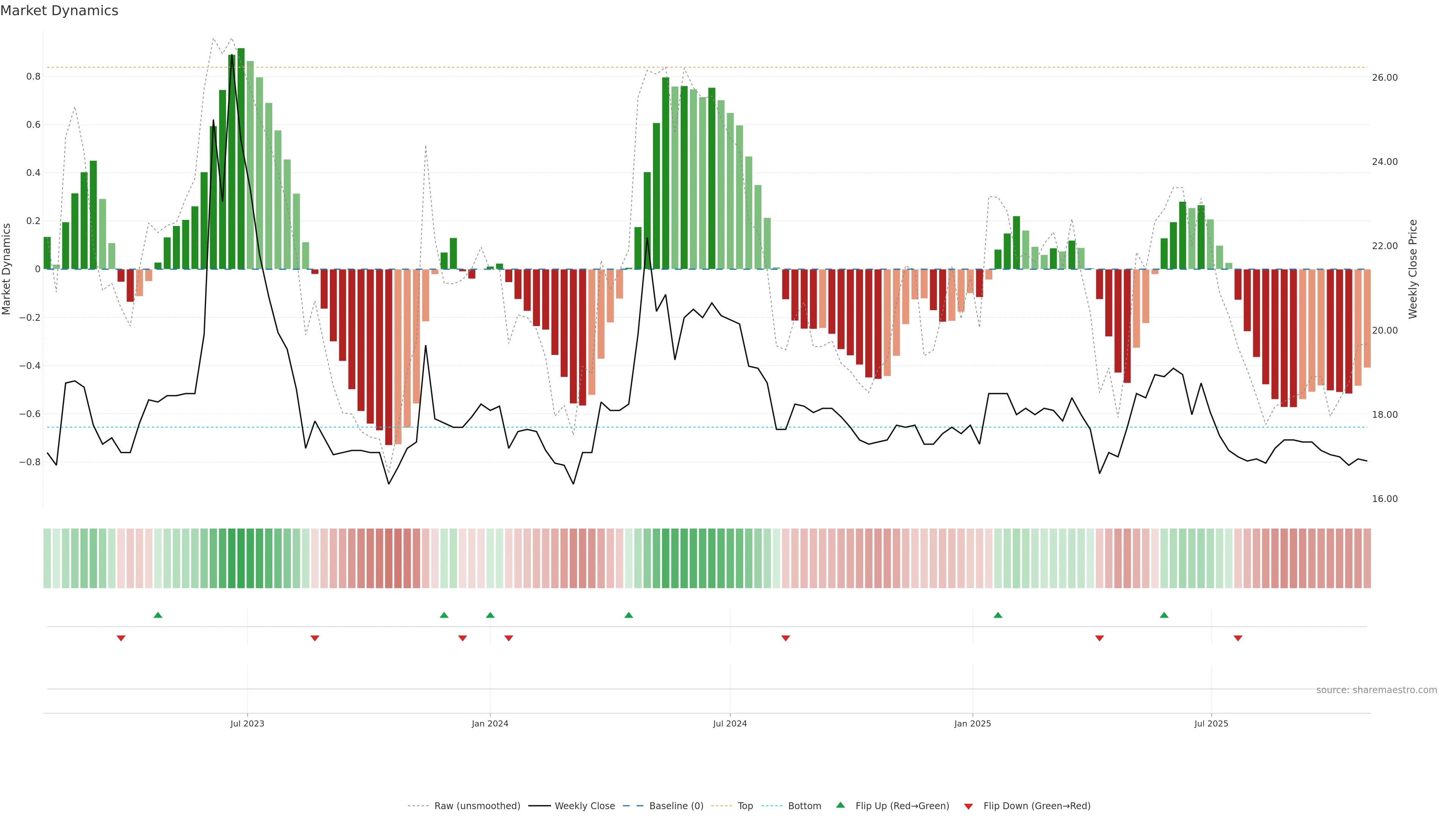
Task: Click red flip-down marker just after Jul 2024
Action: (x=785, y=638)
